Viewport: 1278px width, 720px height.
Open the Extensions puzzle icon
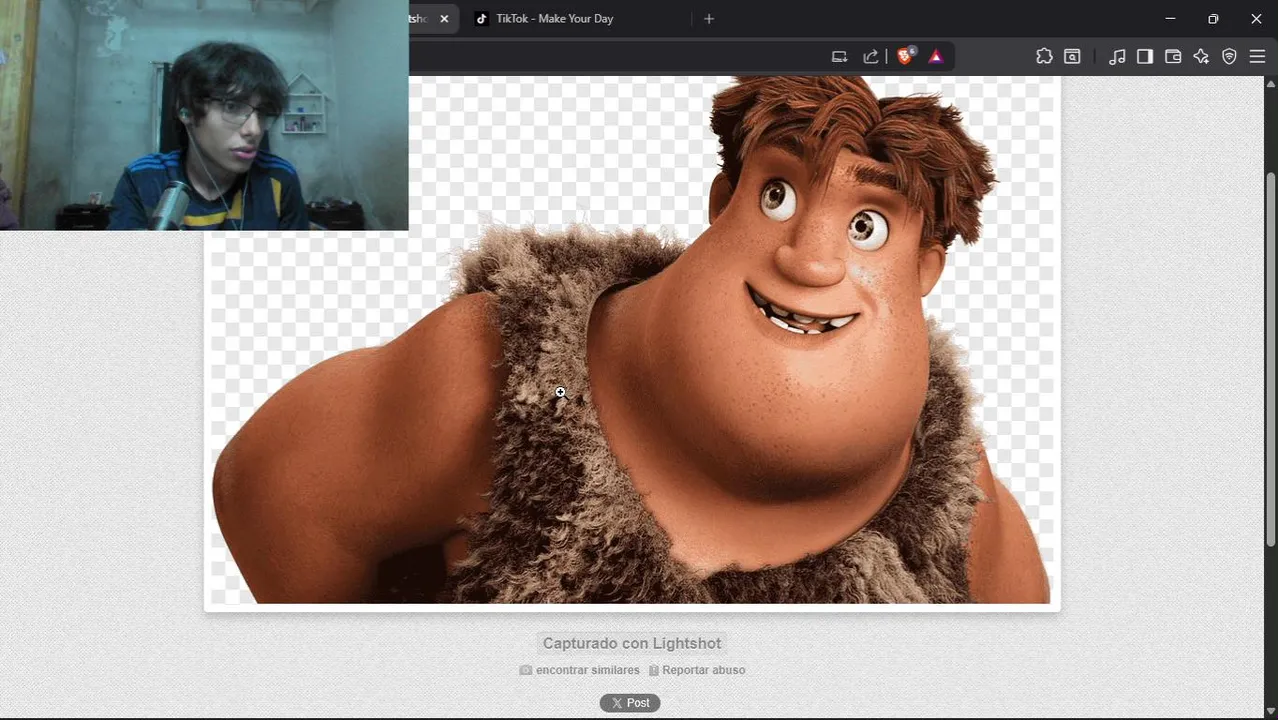(1044, 57)
